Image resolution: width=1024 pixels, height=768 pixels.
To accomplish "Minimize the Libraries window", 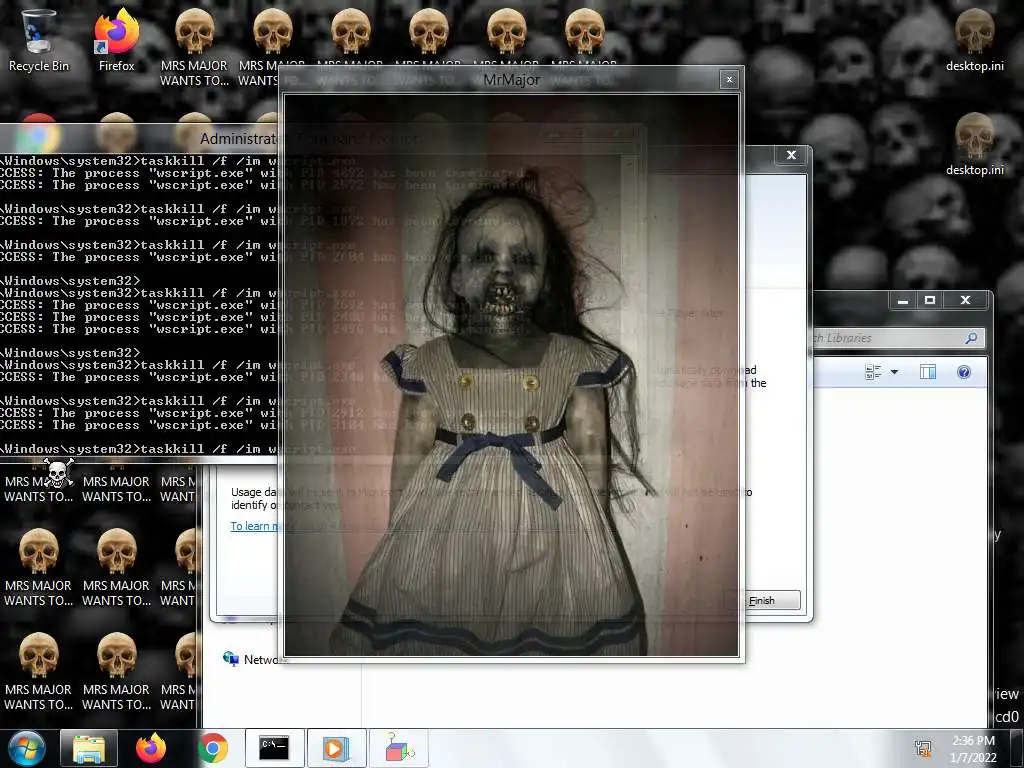I will (x=903, y=300).
